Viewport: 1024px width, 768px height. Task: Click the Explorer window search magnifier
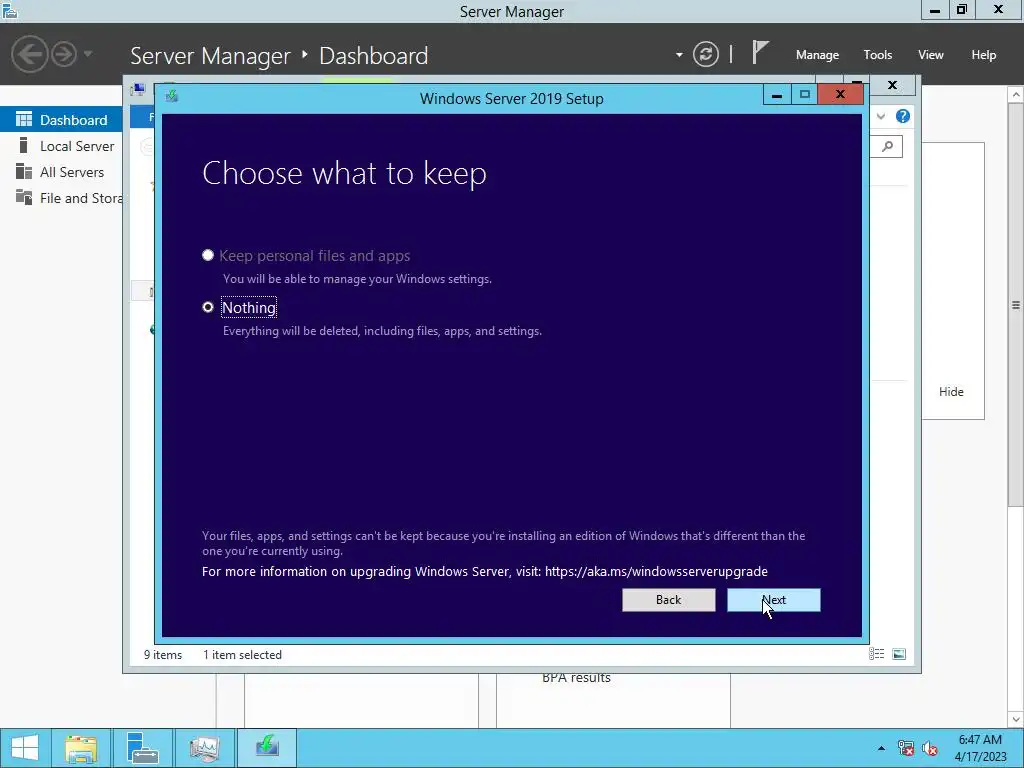[888, 146]
